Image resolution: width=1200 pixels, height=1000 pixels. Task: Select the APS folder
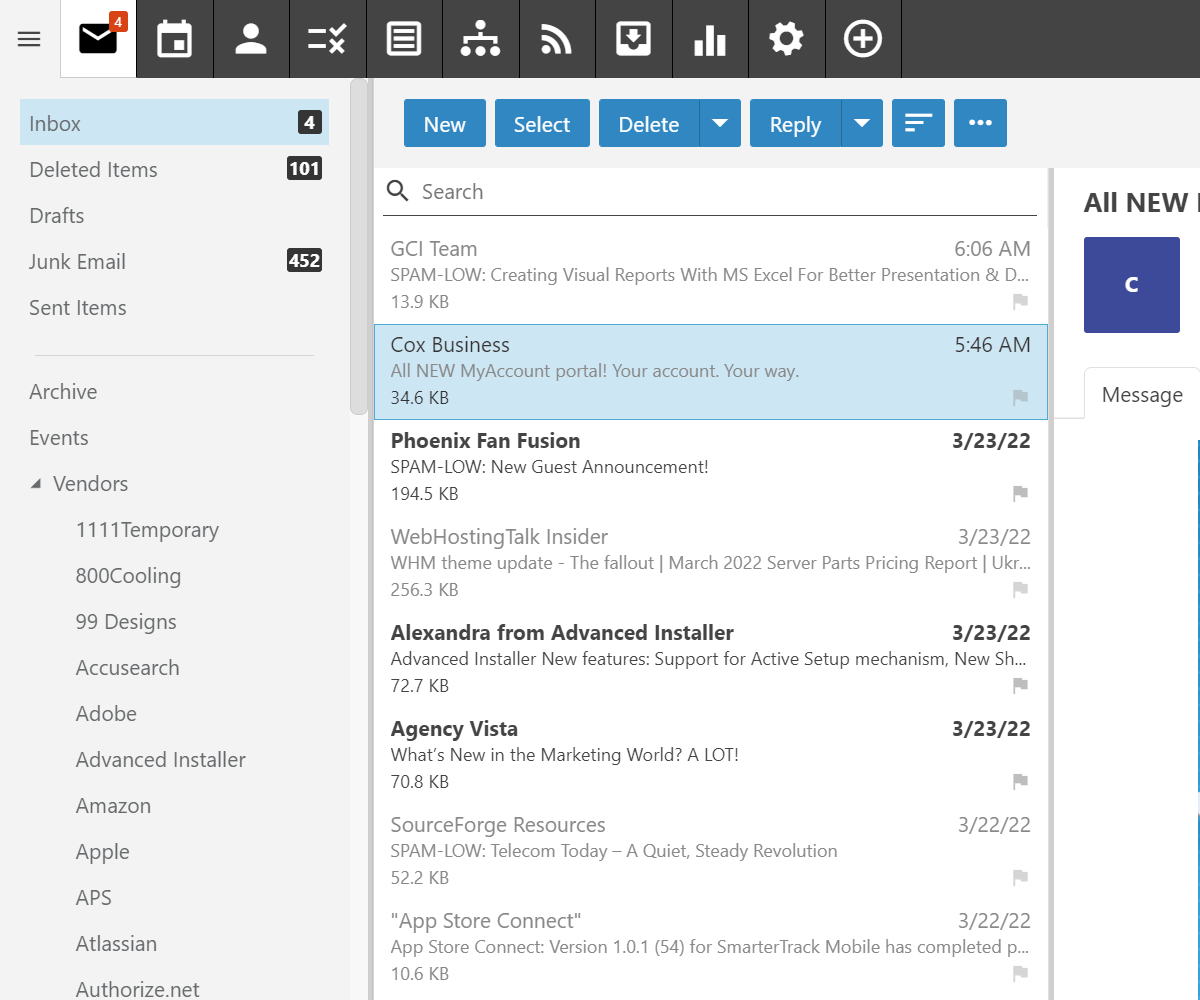click(x=94, y=897)
